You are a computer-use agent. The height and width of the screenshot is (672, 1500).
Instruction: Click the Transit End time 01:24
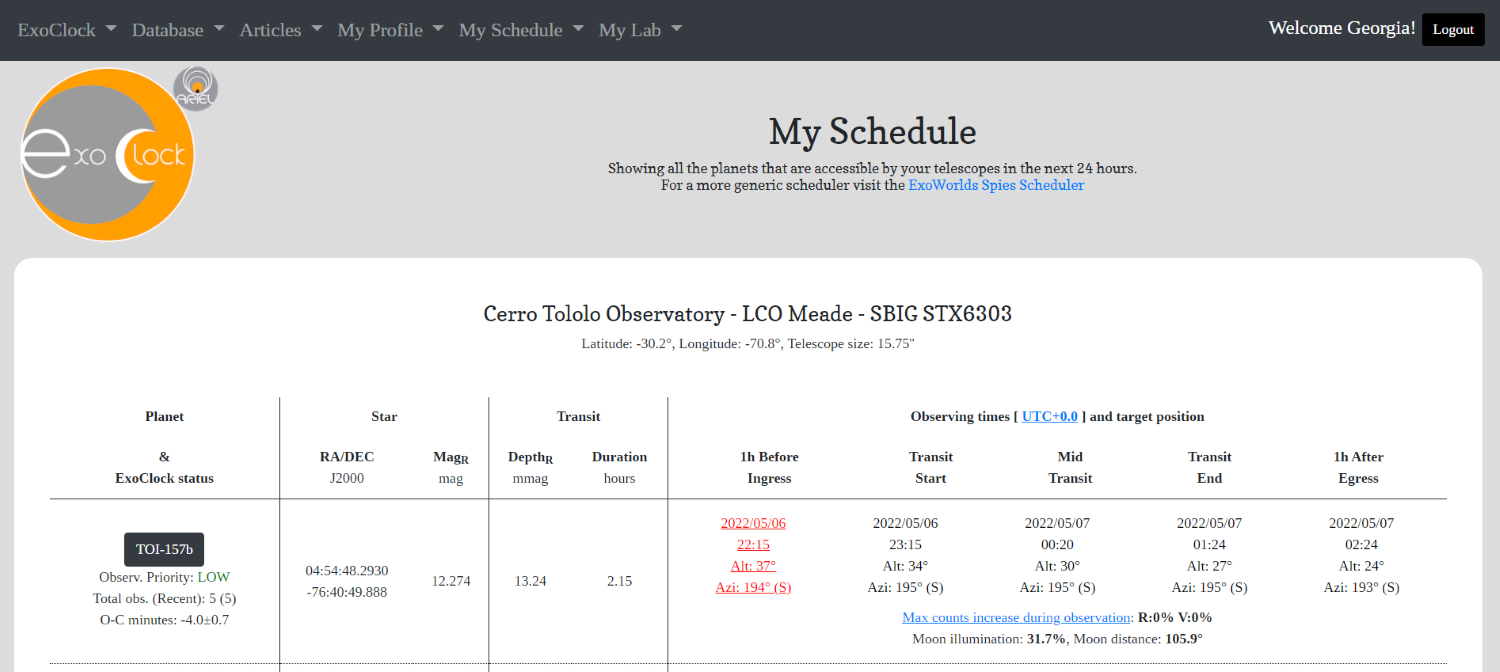[x=1209, y=544]
